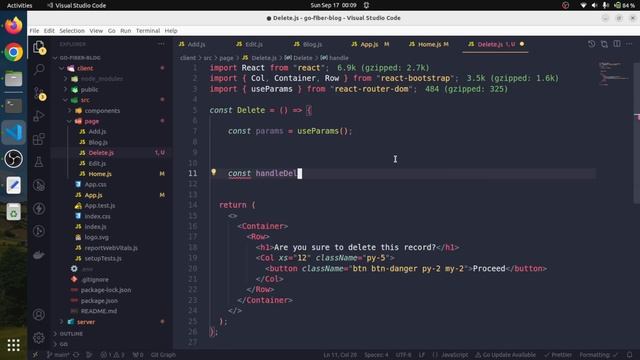Image resolution: width=640 pixels, height=360 pixels.
Task: Open Explorer panel More Actions ellipsis
Action: click(162, 44)
